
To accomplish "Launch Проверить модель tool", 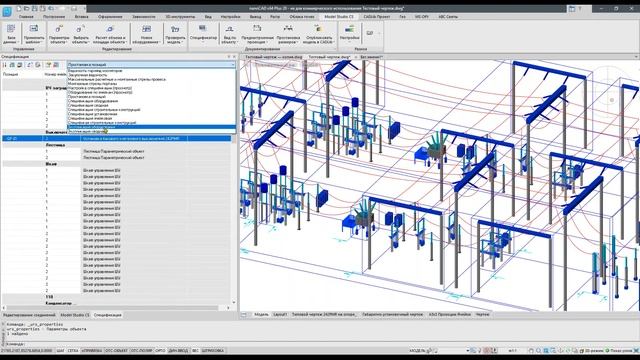I will pos(175,33).
